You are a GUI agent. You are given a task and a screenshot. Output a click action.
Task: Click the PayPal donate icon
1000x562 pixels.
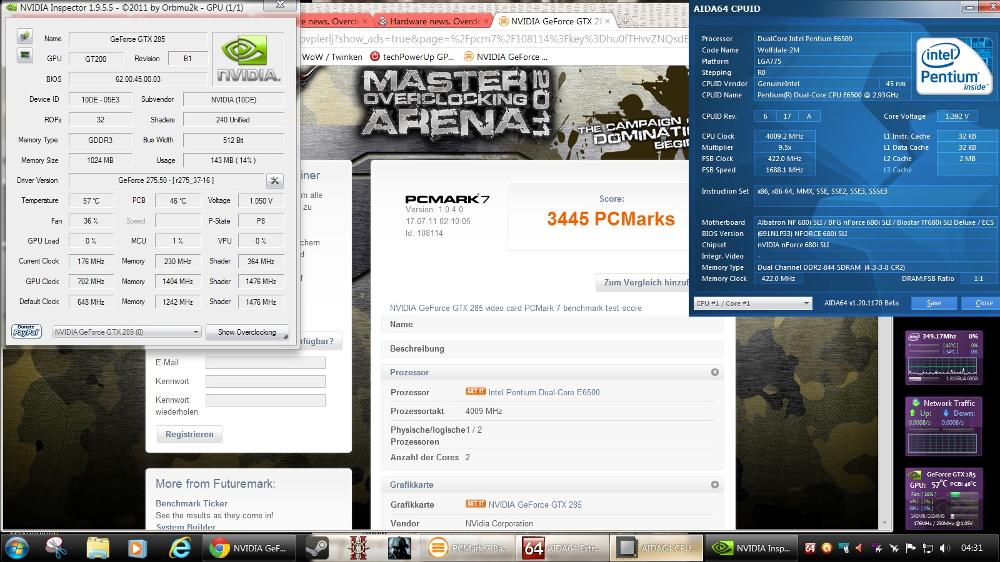click(x=26, y=332)
